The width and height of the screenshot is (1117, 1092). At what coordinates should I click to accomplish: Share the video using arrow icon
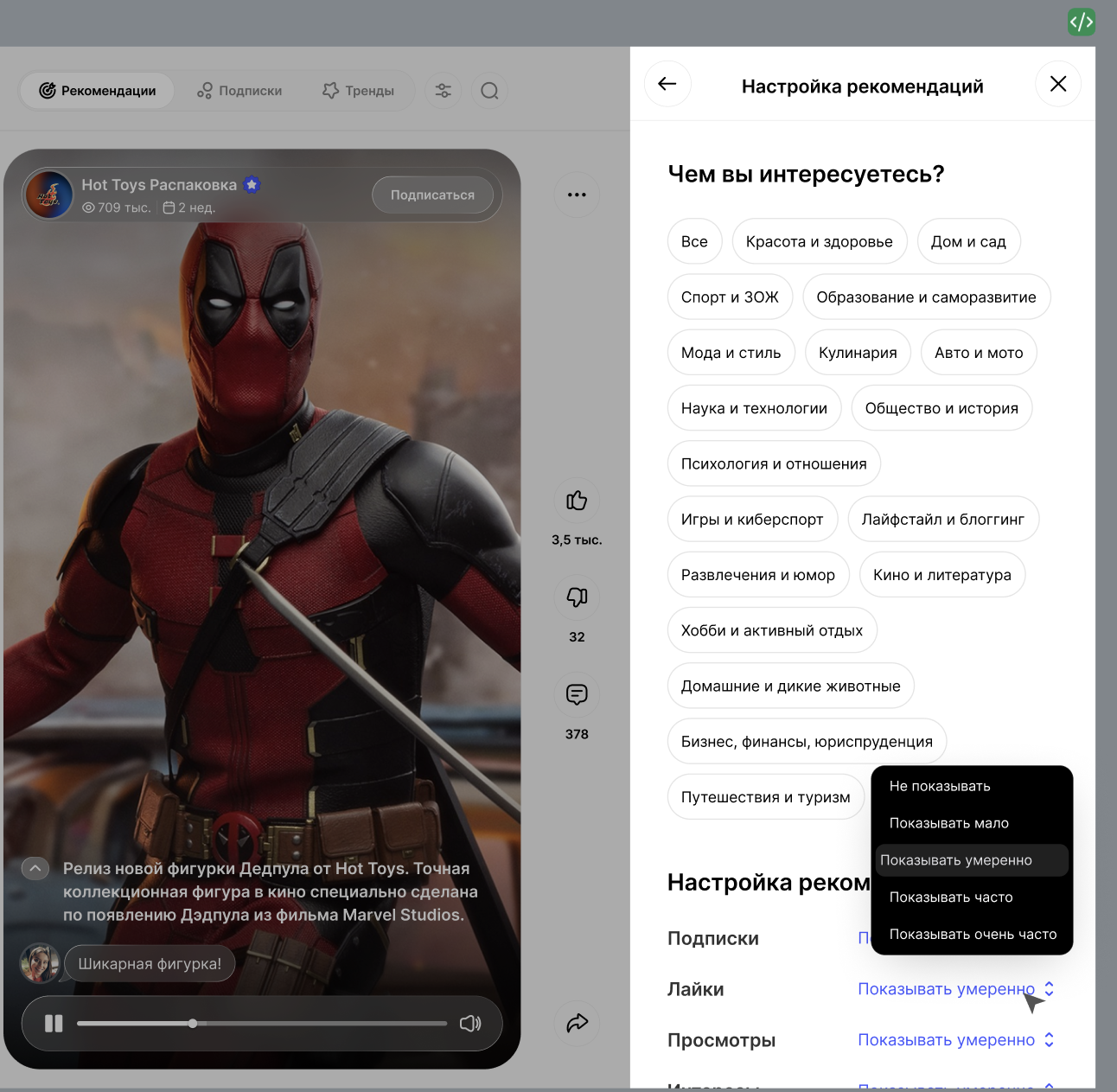(577, 1023)
